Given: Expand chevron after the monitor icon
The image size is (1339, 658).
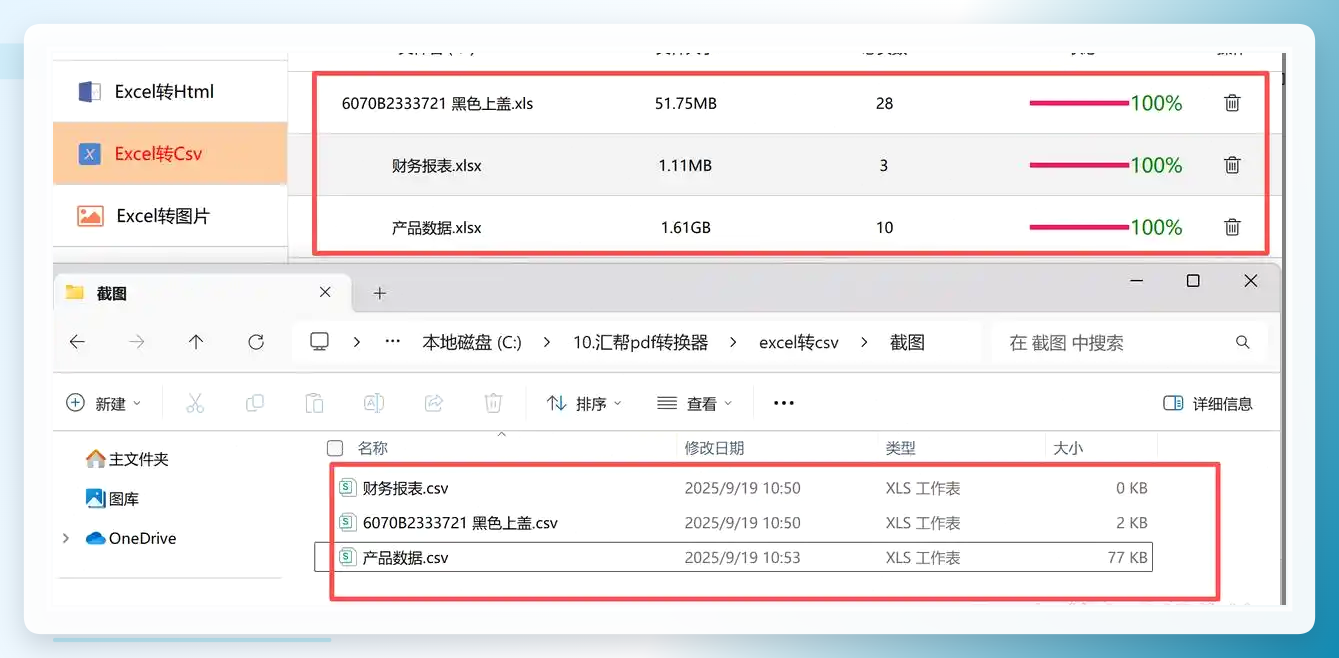Looking at the screenshot, I should coord(357,342).
